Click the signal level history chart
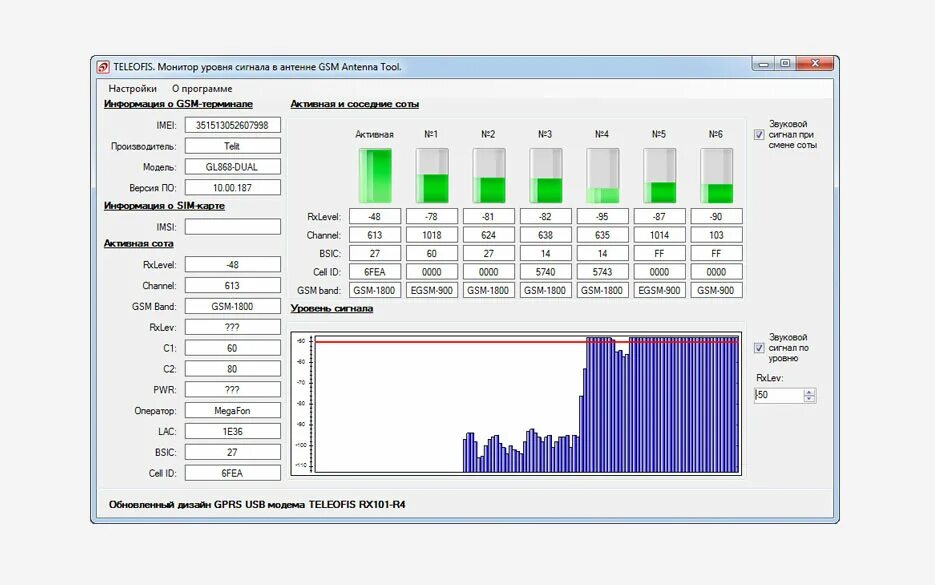Screen dimensions: 935x585 516,404
